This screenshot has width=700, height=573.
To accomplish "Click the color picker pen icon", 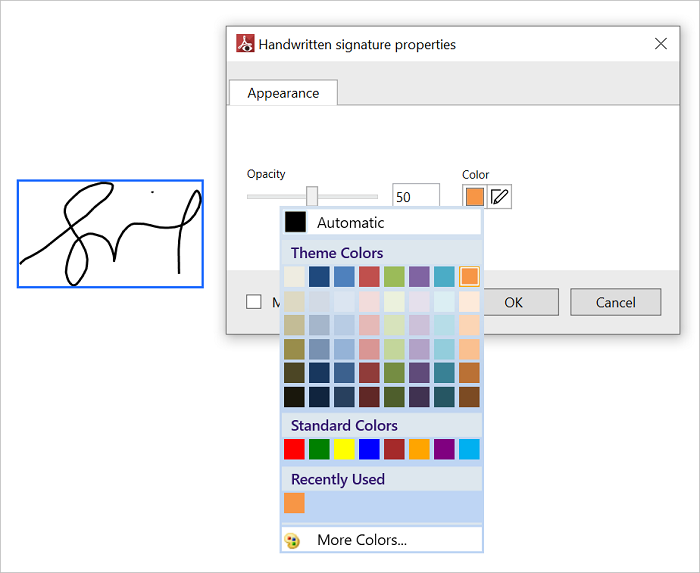I will 500,197.
